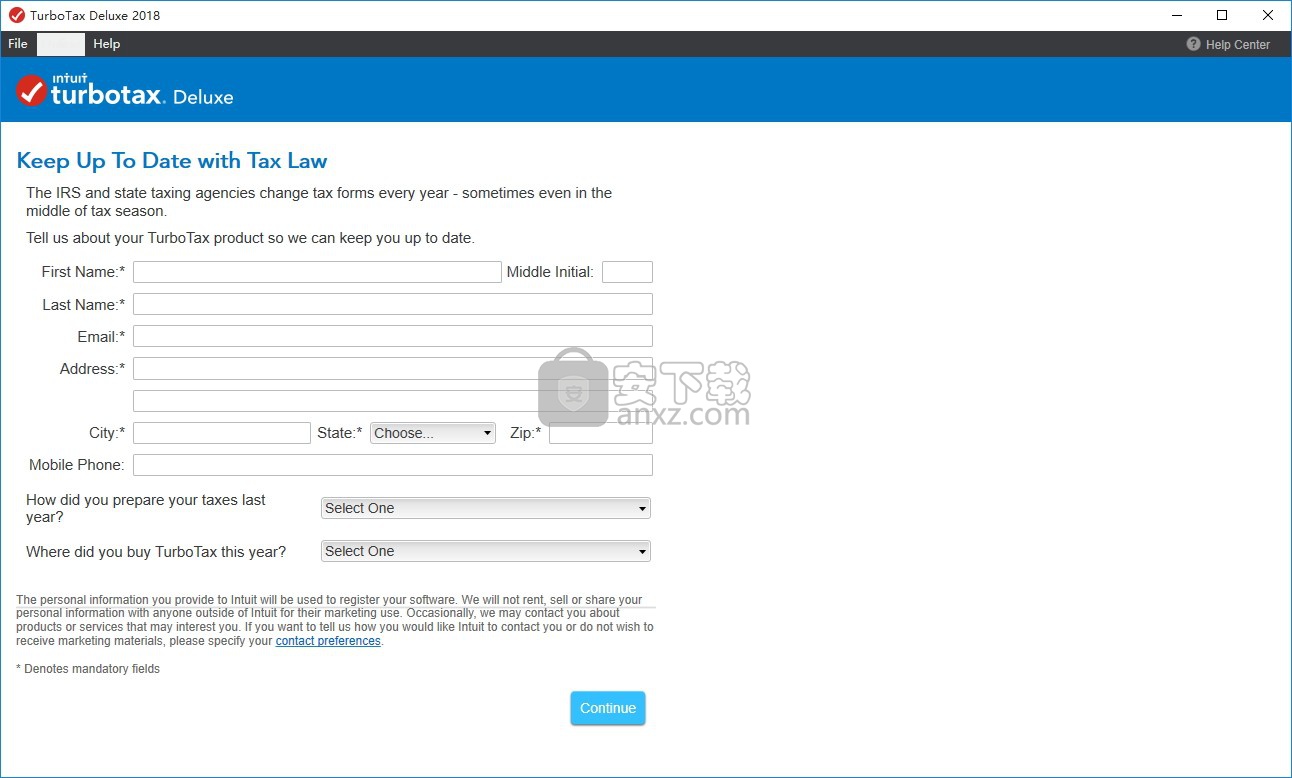Click the City input field
The image size is (1292, 778).
[x=222, y=433]
